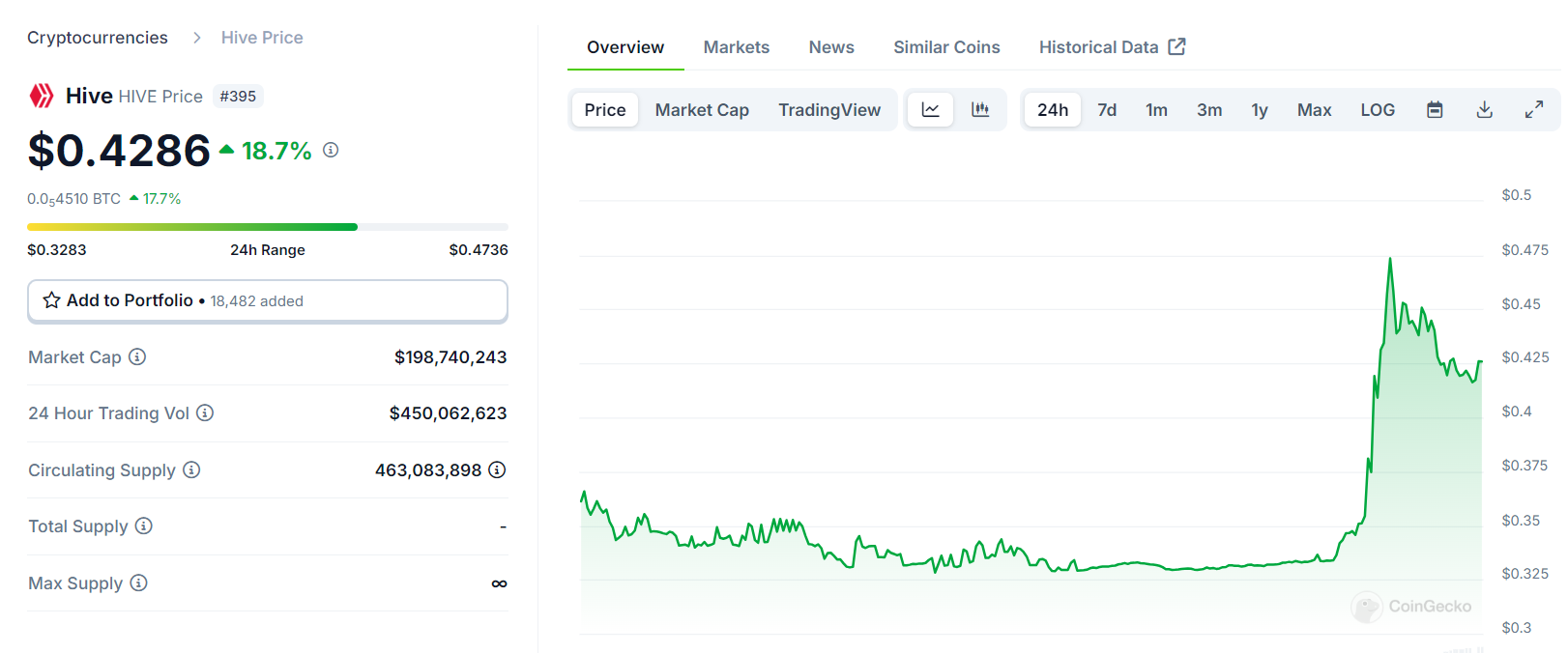This screenshot has width=1568, height=653.
Task: Click the $0.4736 range high value
Action: click(479, 249)
